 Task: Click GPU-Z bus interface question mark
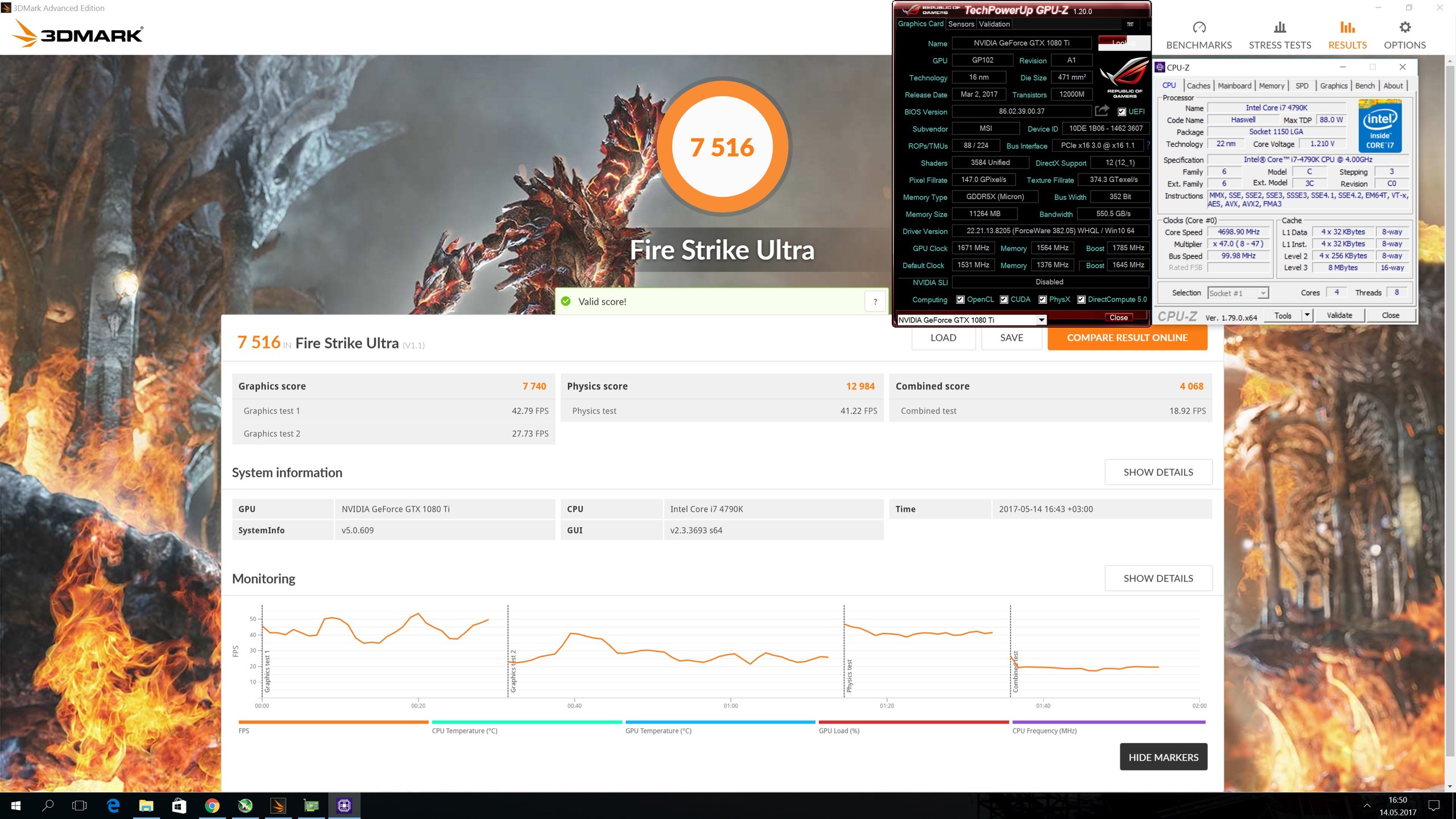point(1148,146)
